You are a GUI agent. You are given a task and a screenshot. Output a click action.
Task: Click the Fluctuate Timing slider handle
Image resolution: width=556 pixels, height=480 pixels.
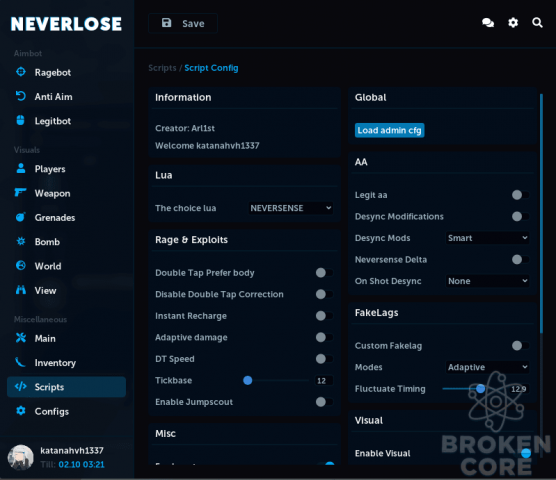[480, 389]
